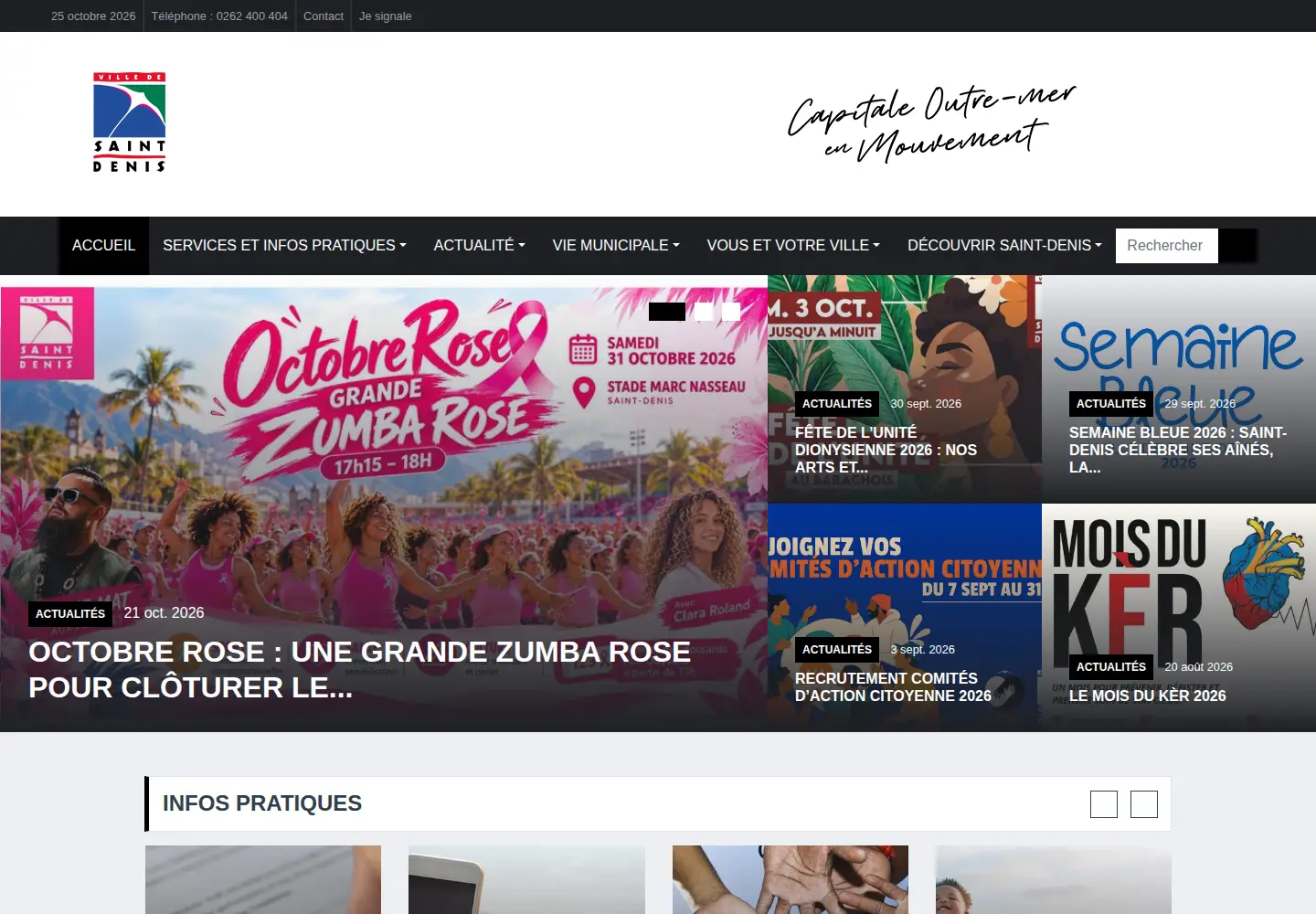Open the Infos Pratiques thumbnail showing a phone

[x=526, y=879]
